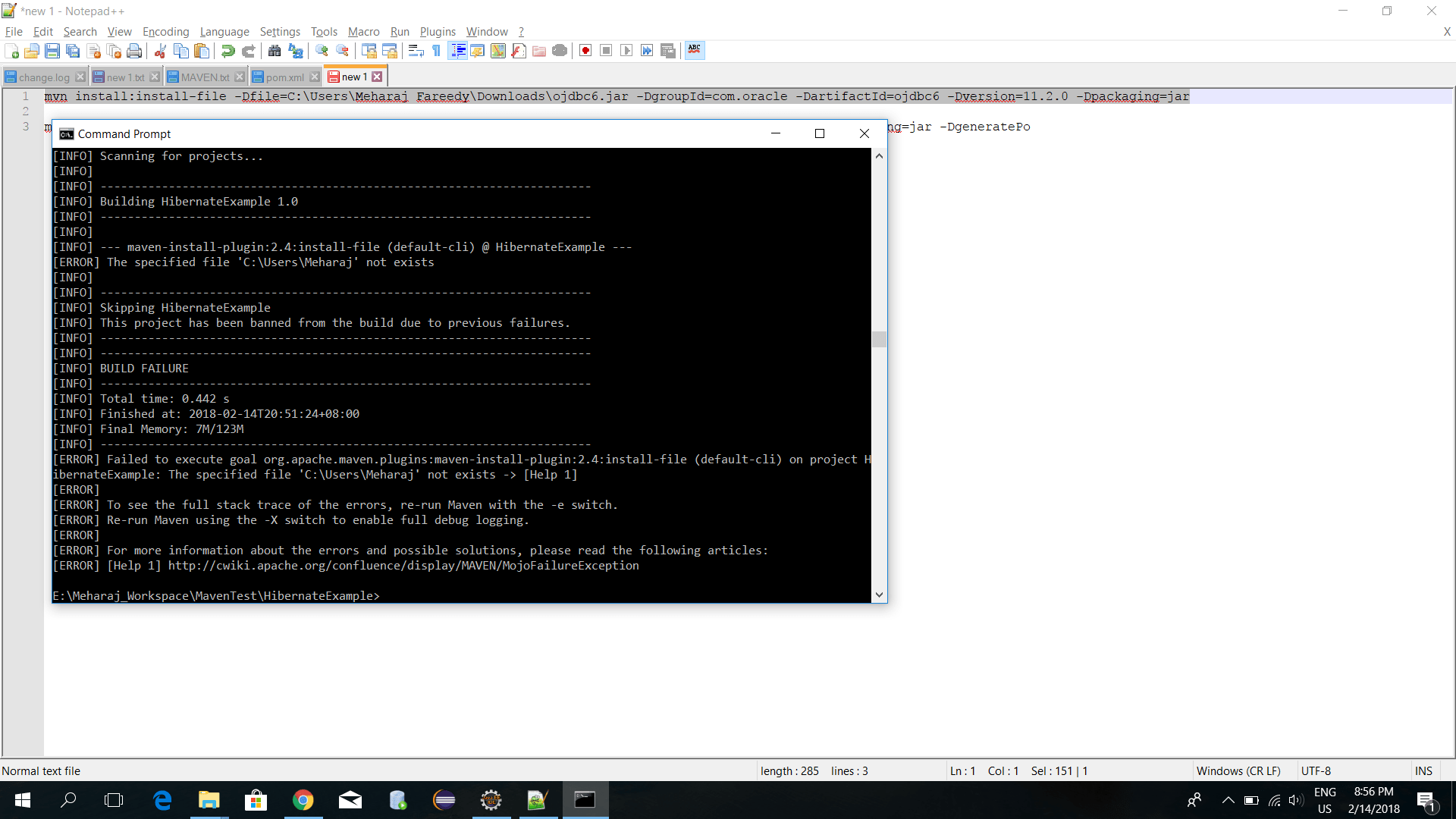Click the Language menu
Image resolution: width=1456 pixels, height=819 pixels.
coord(224,32)
